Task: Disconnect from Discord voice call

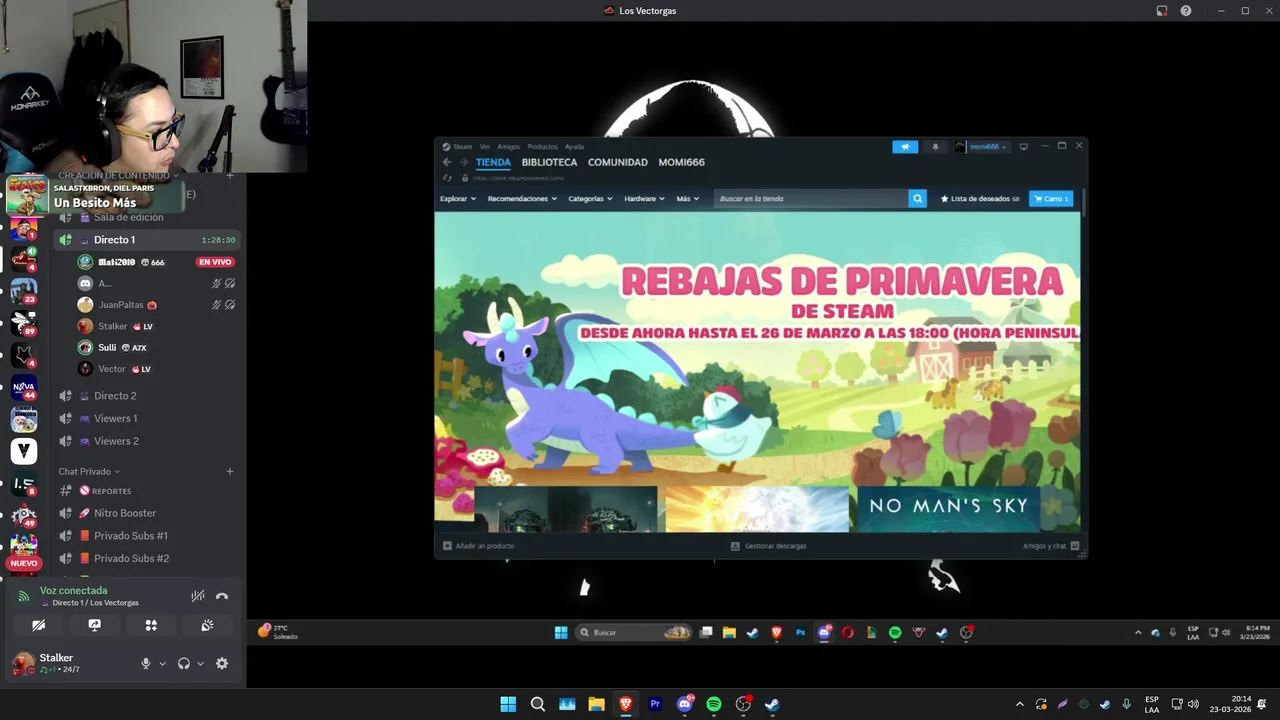Action: pos(222,596)
